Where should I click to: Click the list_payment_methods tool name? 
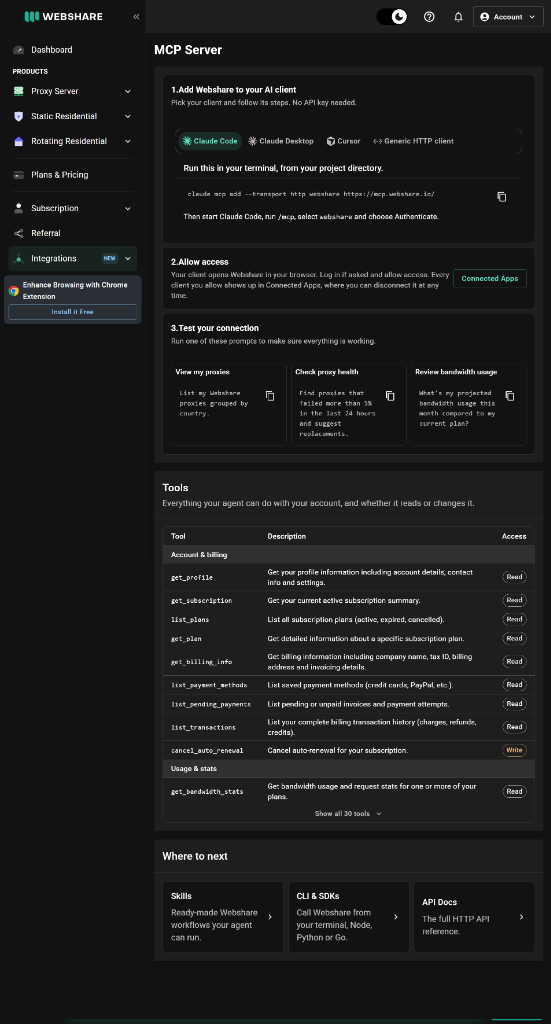(209, 685)
